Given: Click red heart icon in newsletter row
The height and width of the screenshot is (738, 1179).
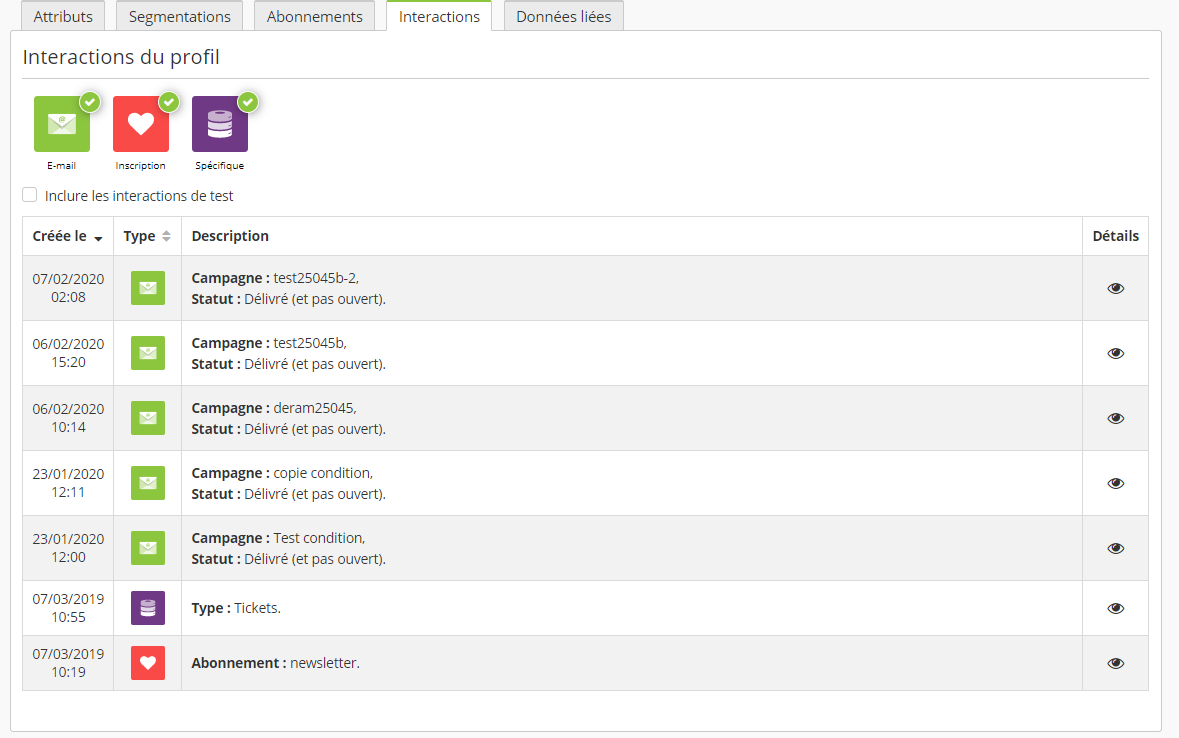Looking at the screenshot, I should click(x=148, y=663).
